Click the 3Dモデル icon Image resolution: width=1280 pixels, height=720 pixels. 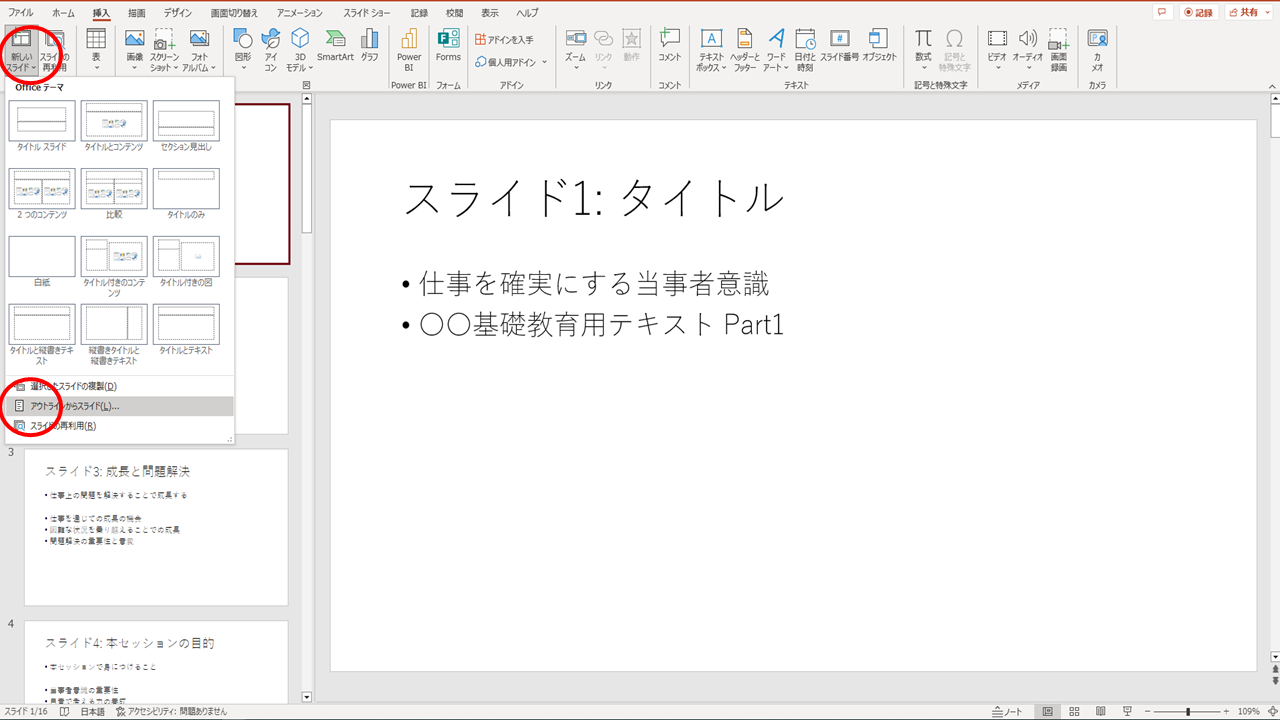pos(299,50)
